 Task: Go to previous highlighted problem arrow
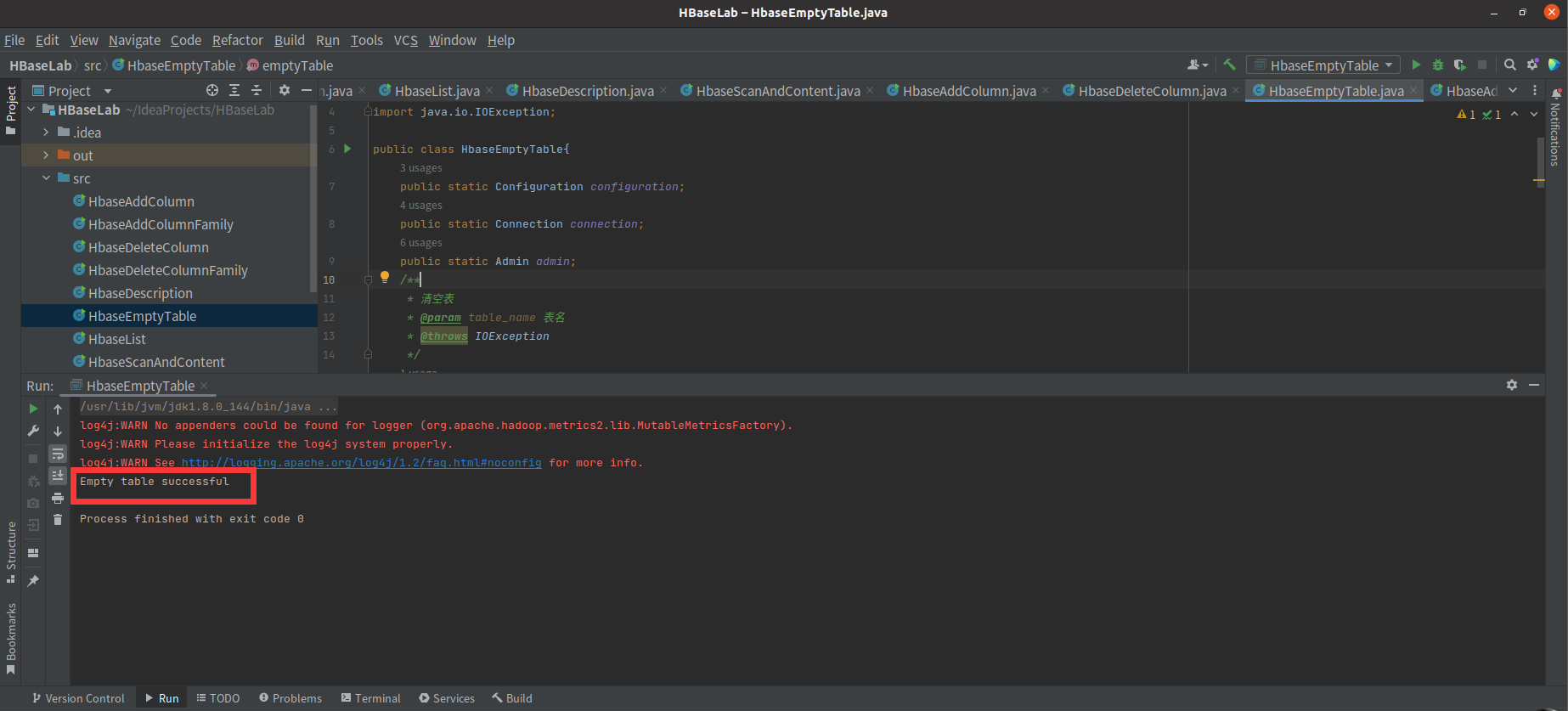tap(1514, 114)
